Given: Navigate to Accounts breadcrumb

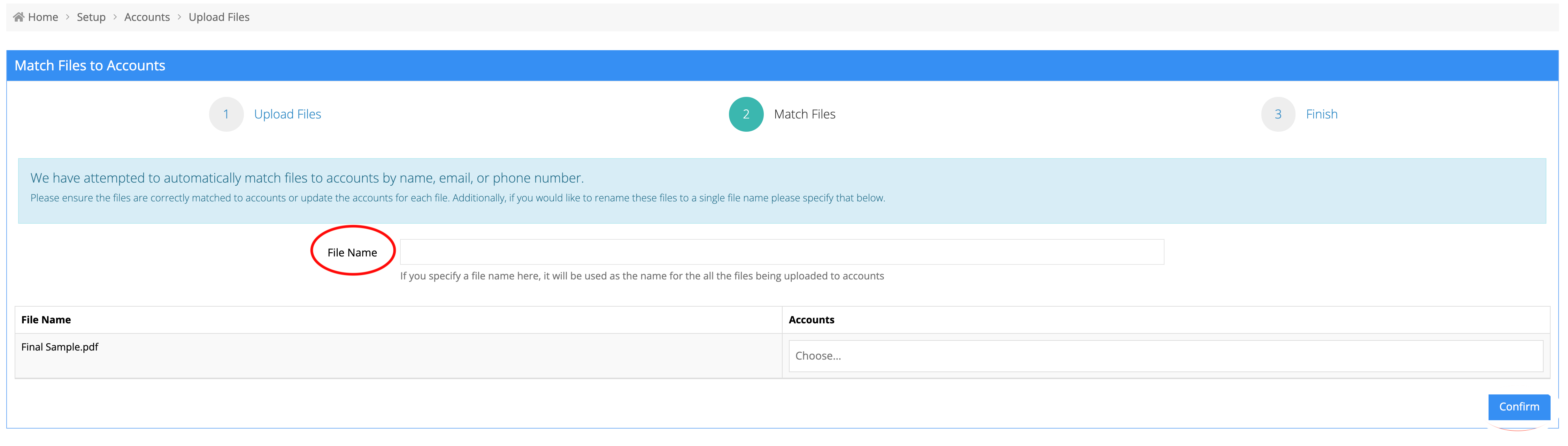Looking at the screenshot, I should [147, 17].
